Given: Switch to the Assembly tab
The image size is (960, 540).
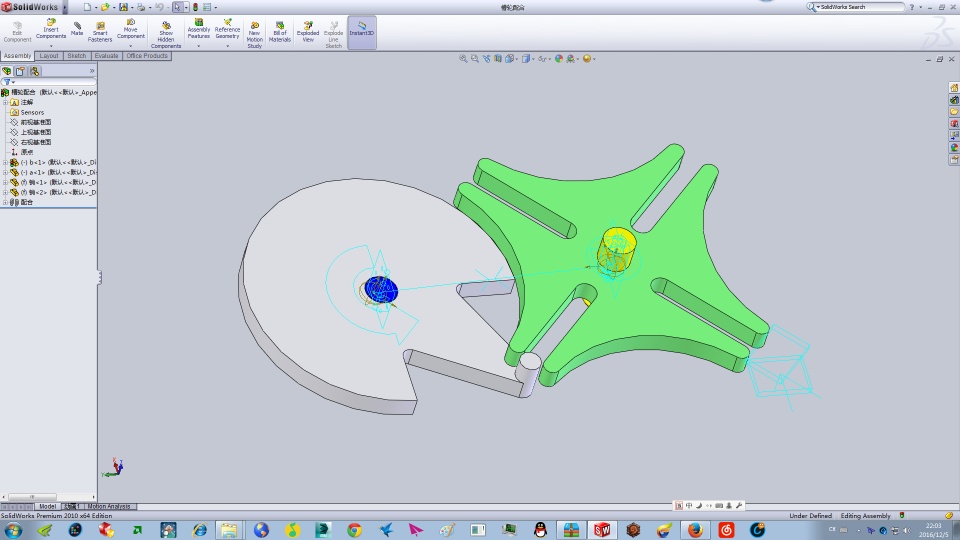Looking at the screenshot, I should point(17,56).
